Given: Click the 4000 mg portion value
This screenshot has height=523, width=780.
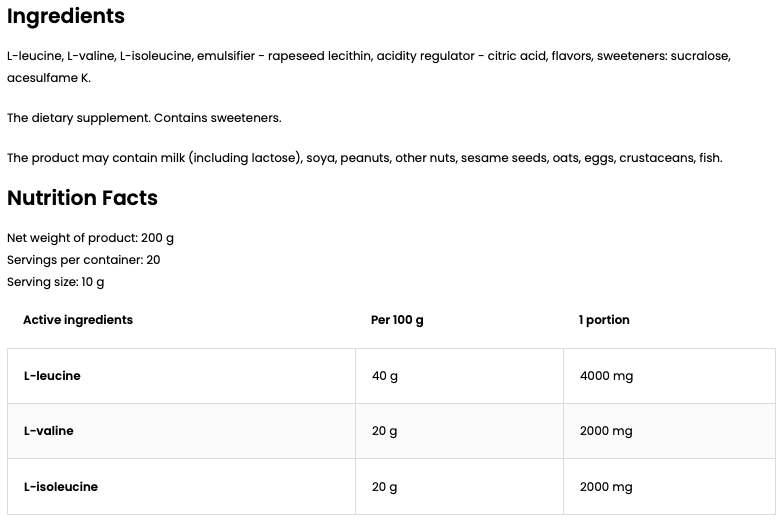Looking at the screenshot, I should tap(606, 376).
